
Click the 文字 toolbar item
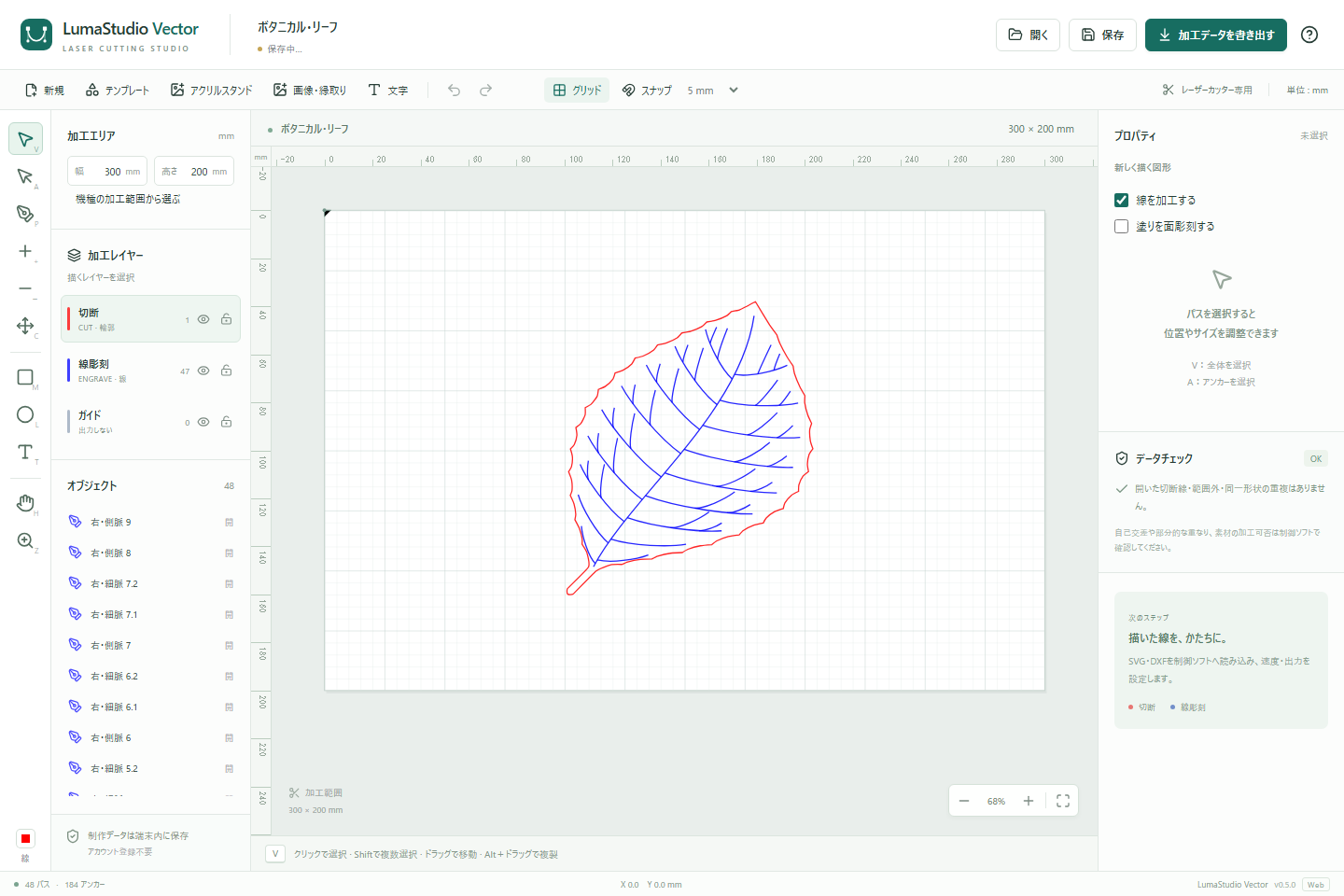[388, 91]
